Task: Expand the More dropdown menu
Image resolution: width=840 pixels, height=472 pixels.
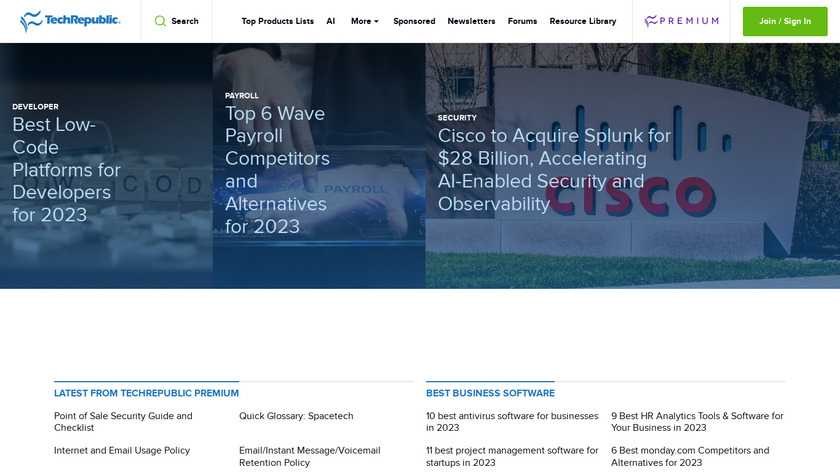Action: click(364, 21)
